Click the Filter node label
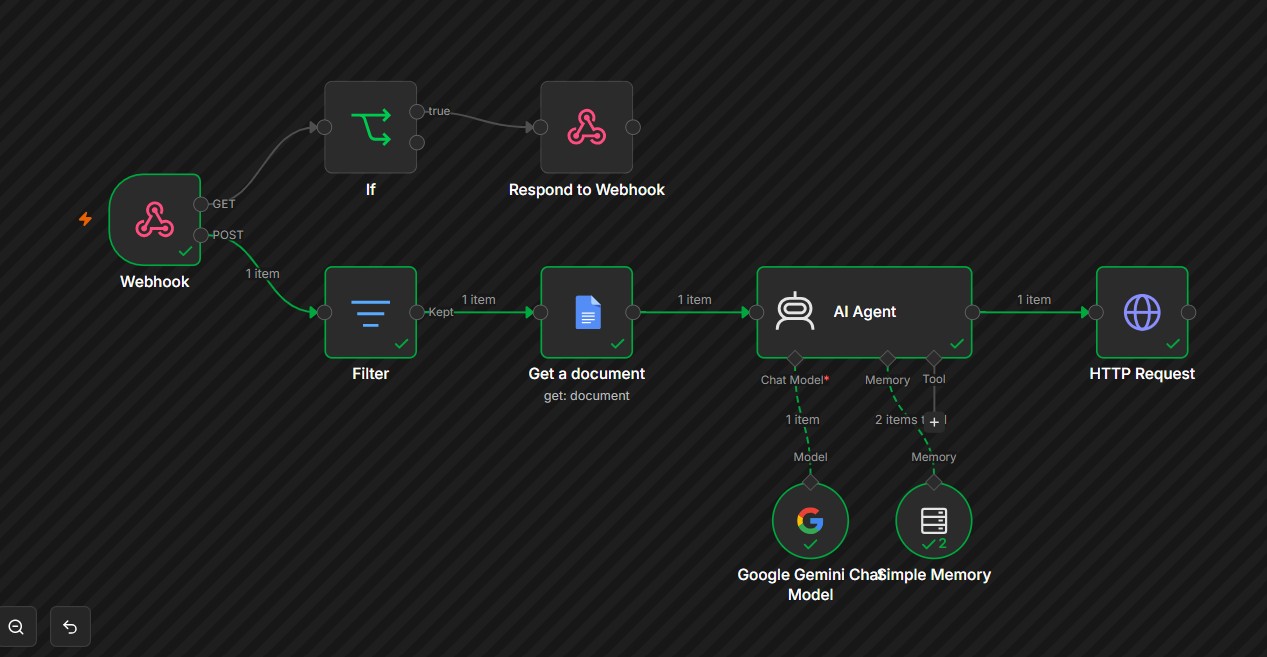The width and height of the screenshot is (1267, 657). (371, 374)
